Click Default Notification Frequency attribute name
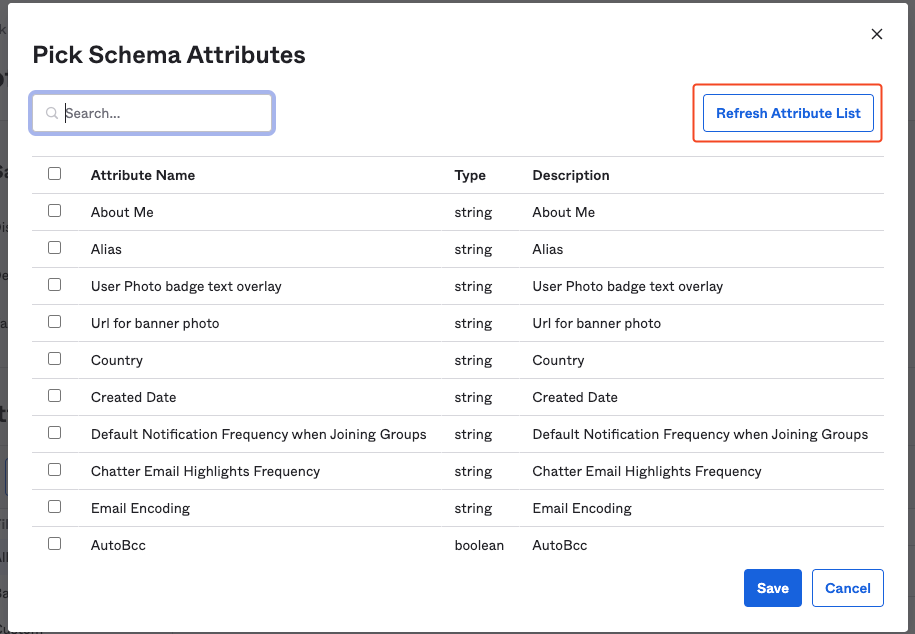Image resolution: width=915 pixels, height=634 pixels. (259, 434)
